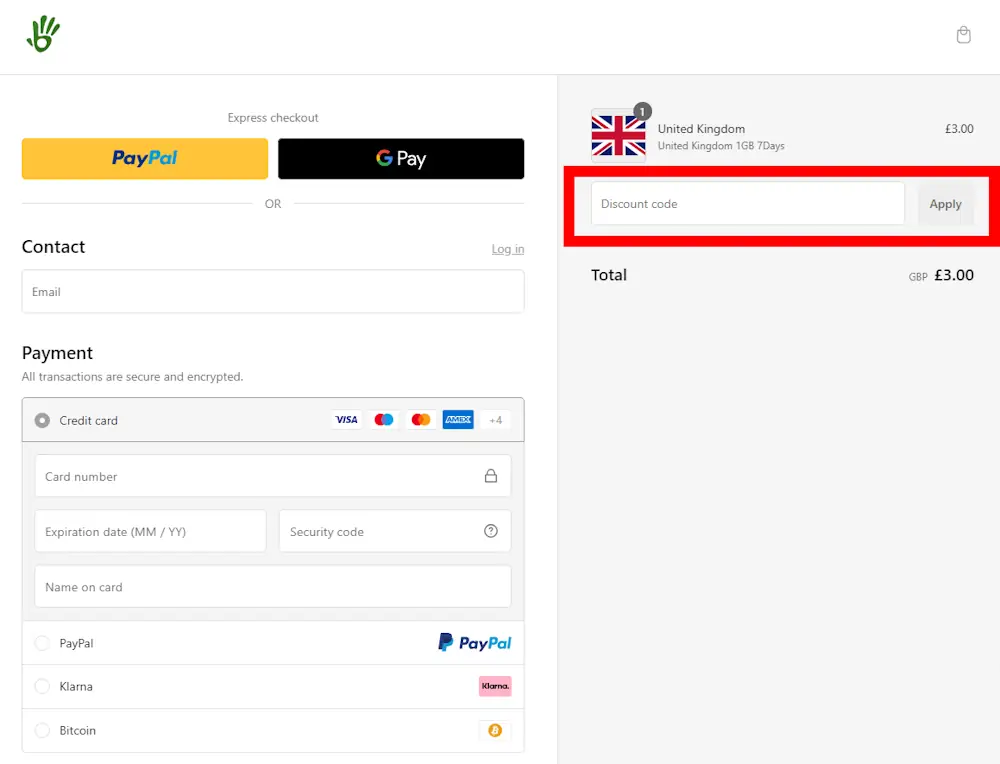The height and width of the screenshot is (764, 1000).
Task: Click the PayPal wordmark next to PayPal option
Action: [474, 643]
